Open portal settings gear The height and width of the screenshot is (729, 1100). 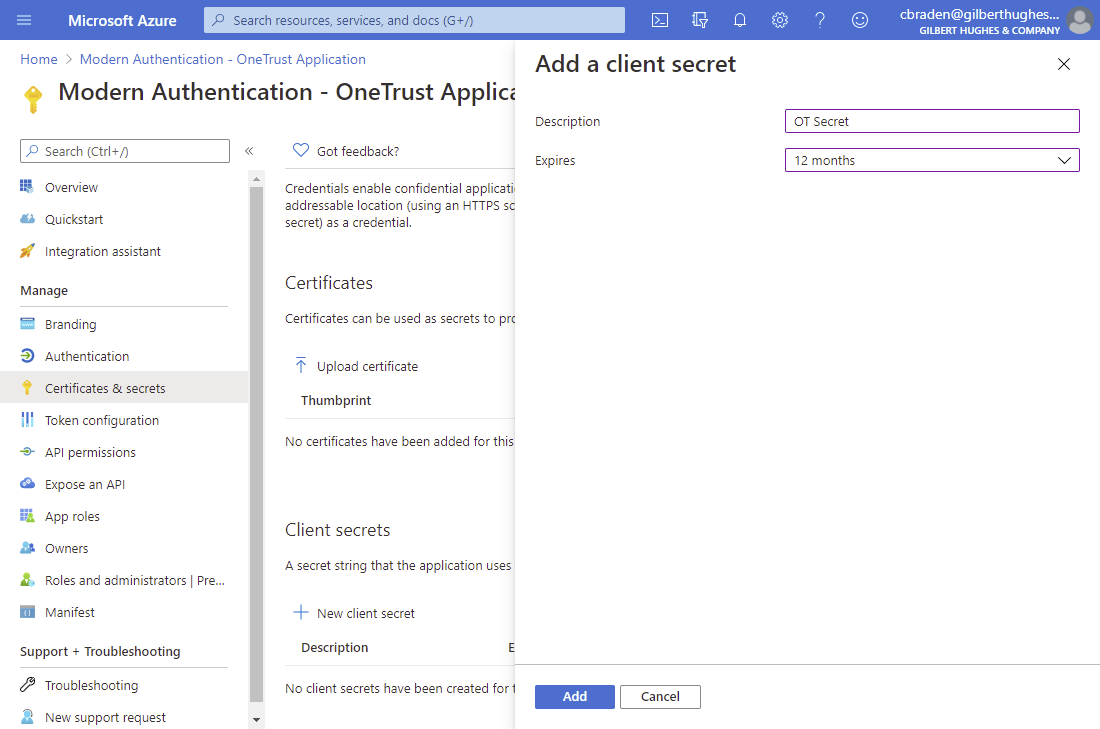tap(779, 20)
